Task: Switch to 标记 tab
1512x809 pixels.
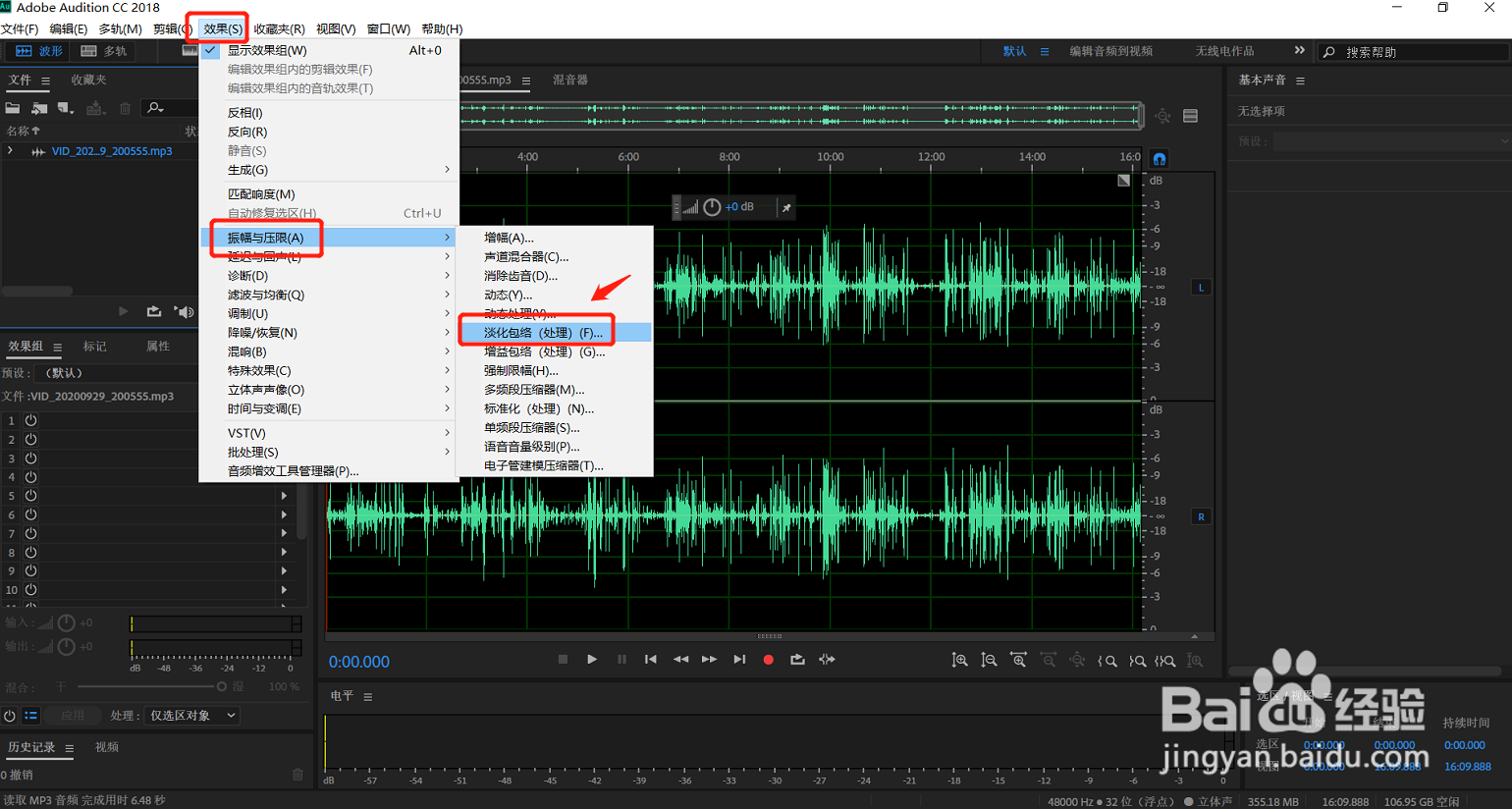Action: click(x=95, y=347)
